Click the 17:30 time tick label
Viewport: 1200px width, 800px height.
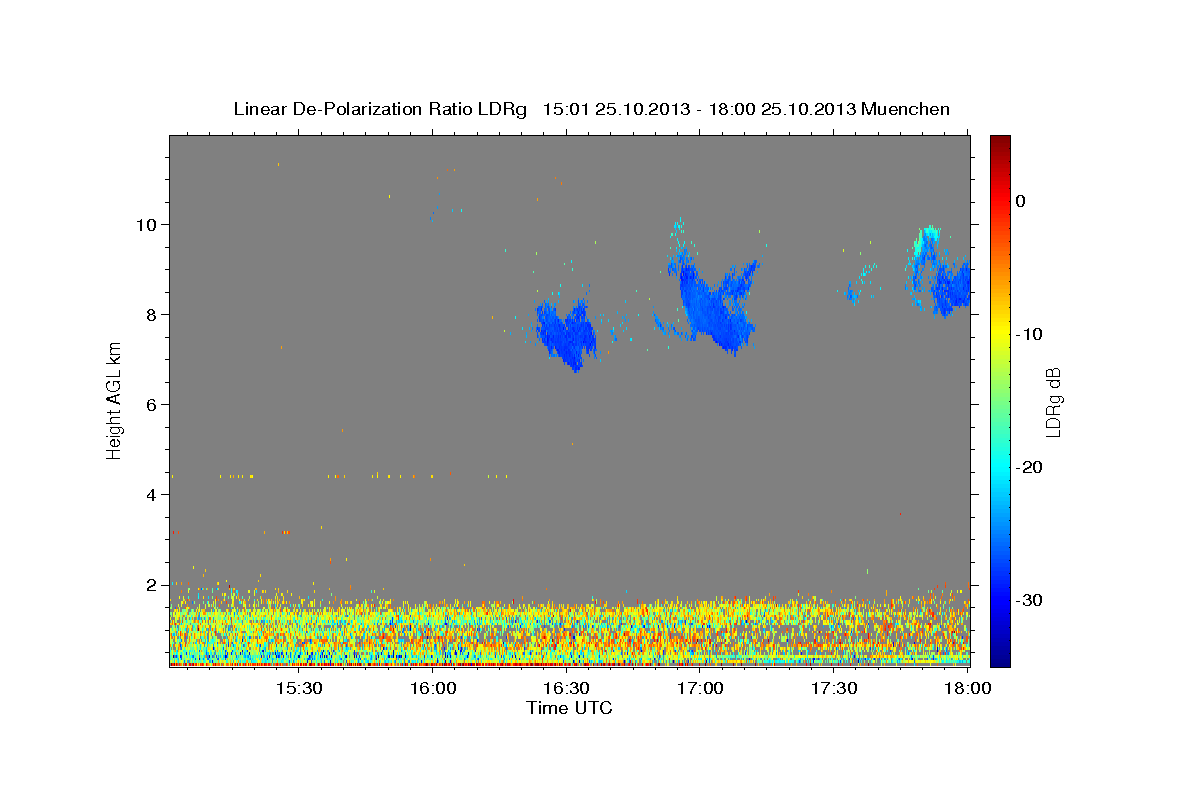[835, 689]
